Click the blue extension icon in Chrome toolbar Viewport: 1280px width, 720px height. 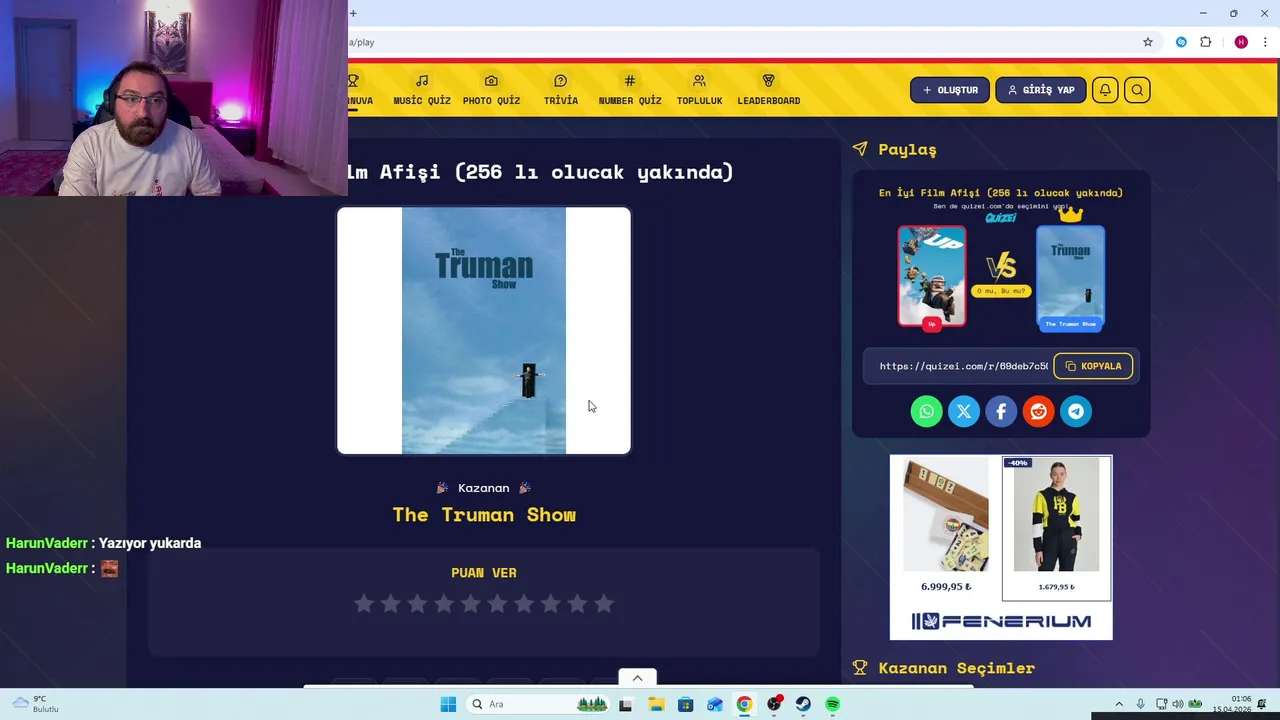[1181, 42]
